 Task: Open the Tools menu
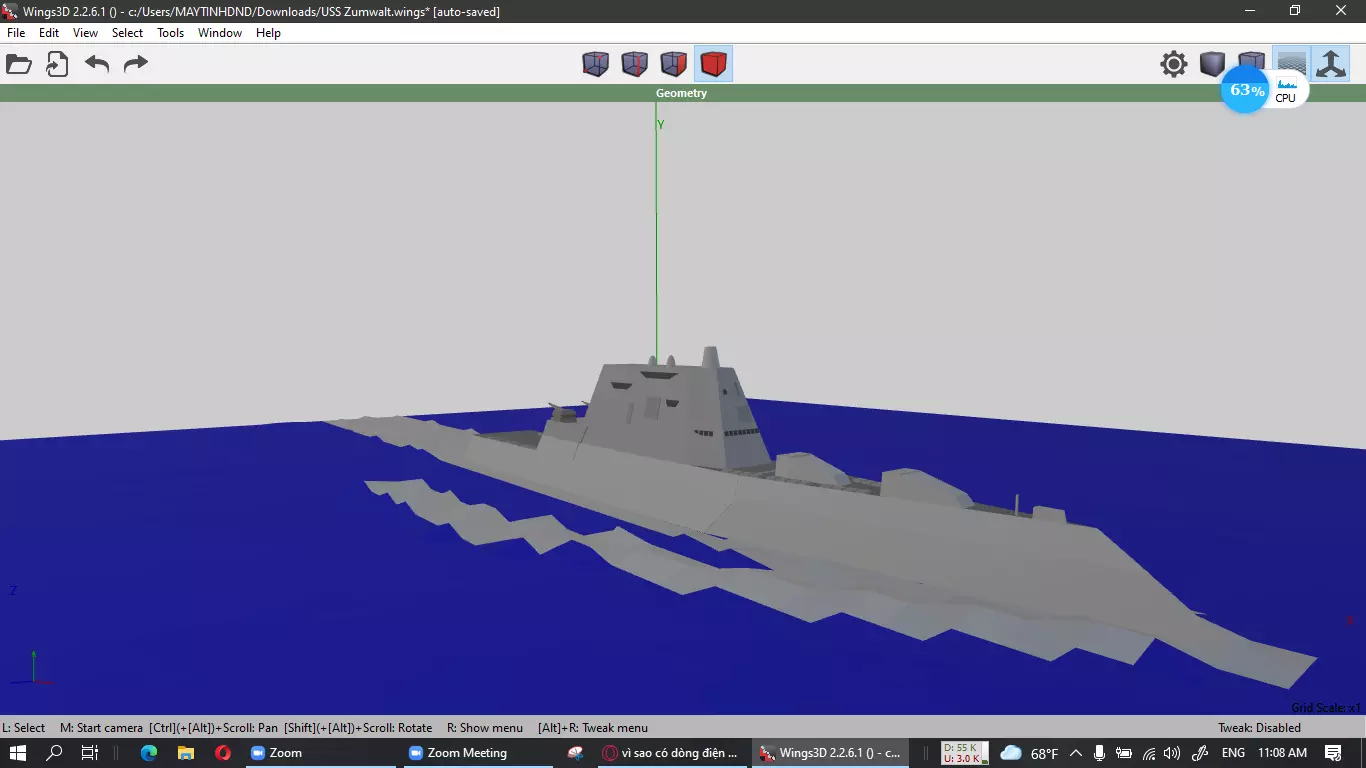(171, 33)
